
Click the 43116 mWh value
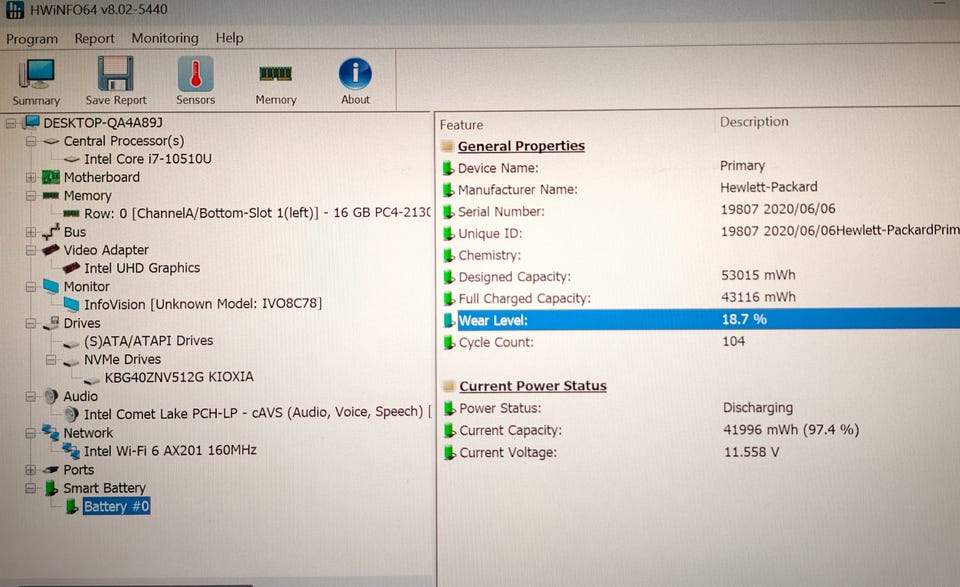(758, 297)
